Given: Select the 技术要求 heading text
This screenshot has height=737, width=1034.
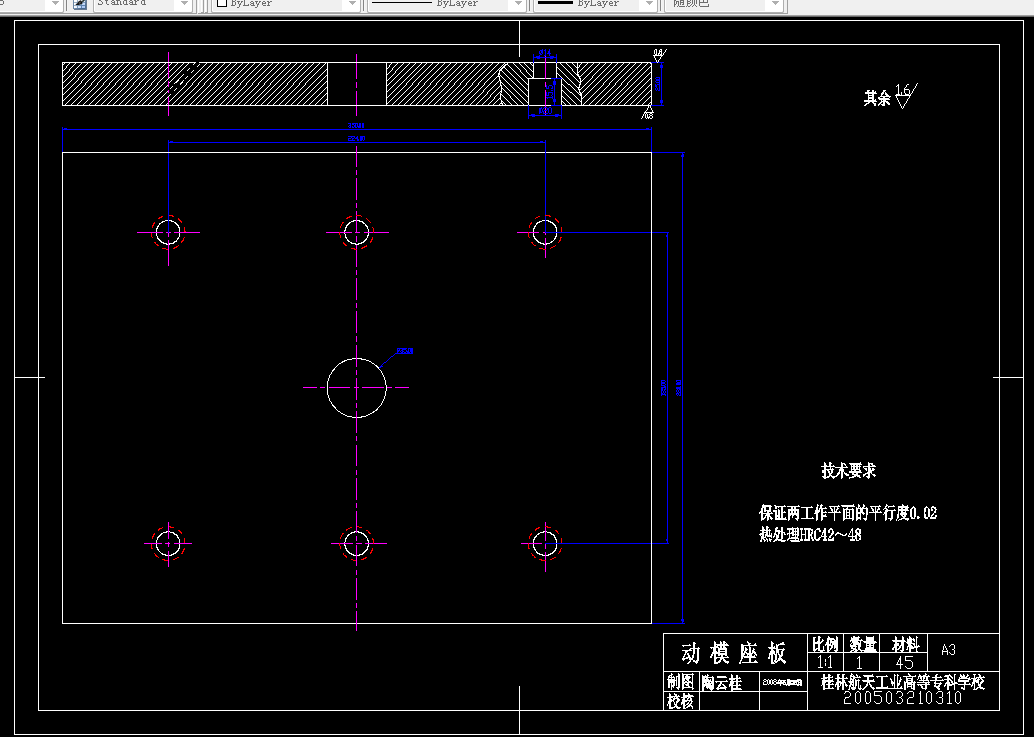Looking at the screenshot, I should pos(849,471).
